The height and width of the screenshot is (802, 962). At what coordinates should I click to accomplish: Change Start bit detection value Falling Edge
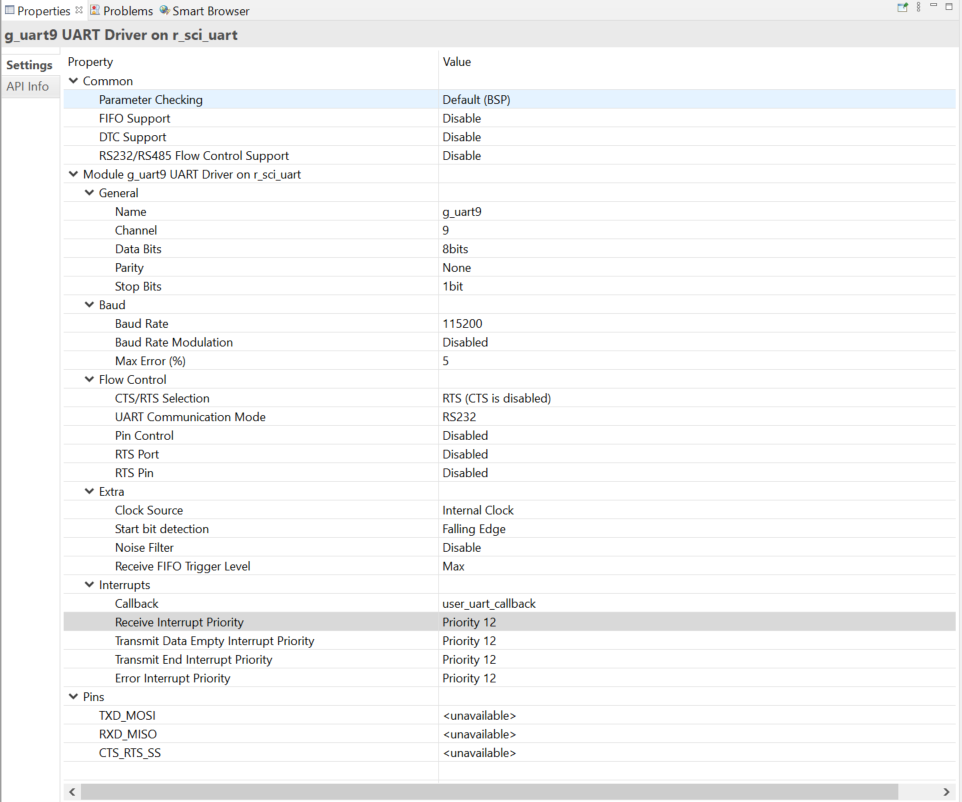click(474, 529)
